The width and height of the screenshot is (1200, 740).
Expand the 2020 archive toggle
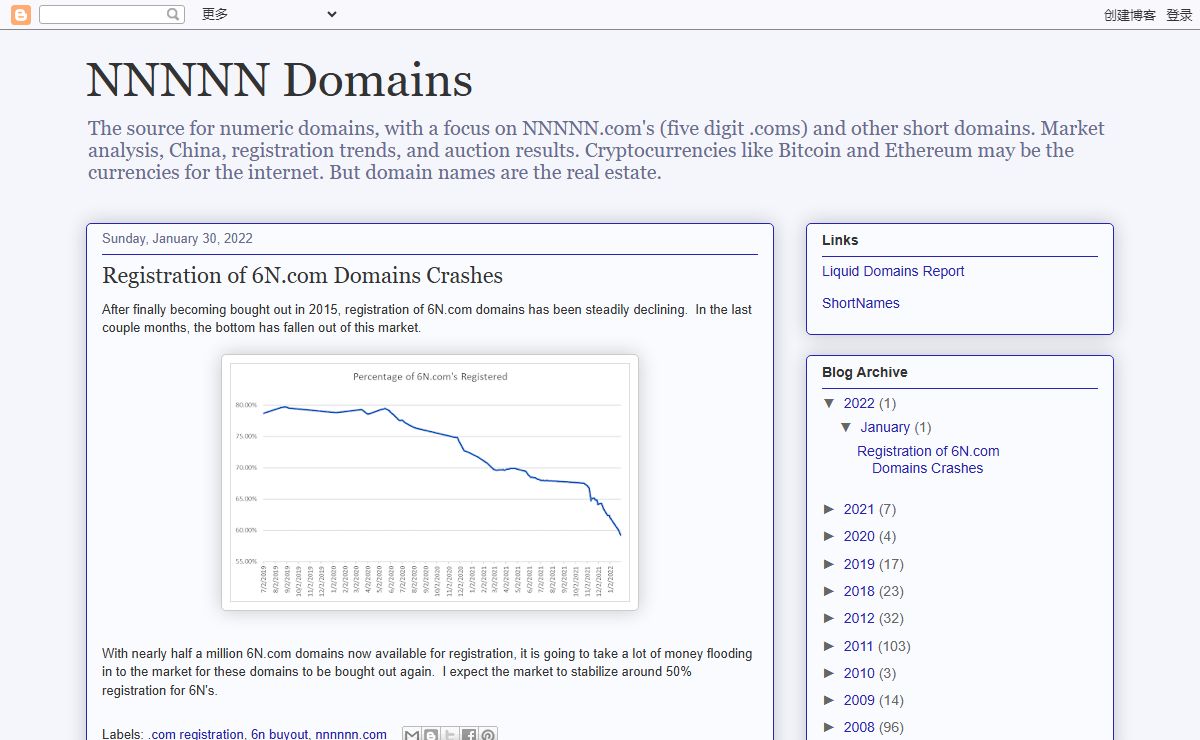(829, 536)
